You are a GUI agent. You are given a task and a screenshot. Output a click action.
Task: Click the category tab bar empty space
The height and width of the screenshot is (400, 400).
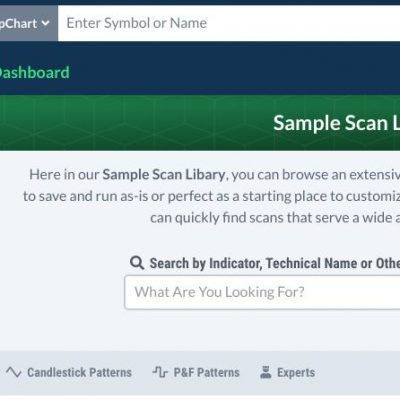358,372
